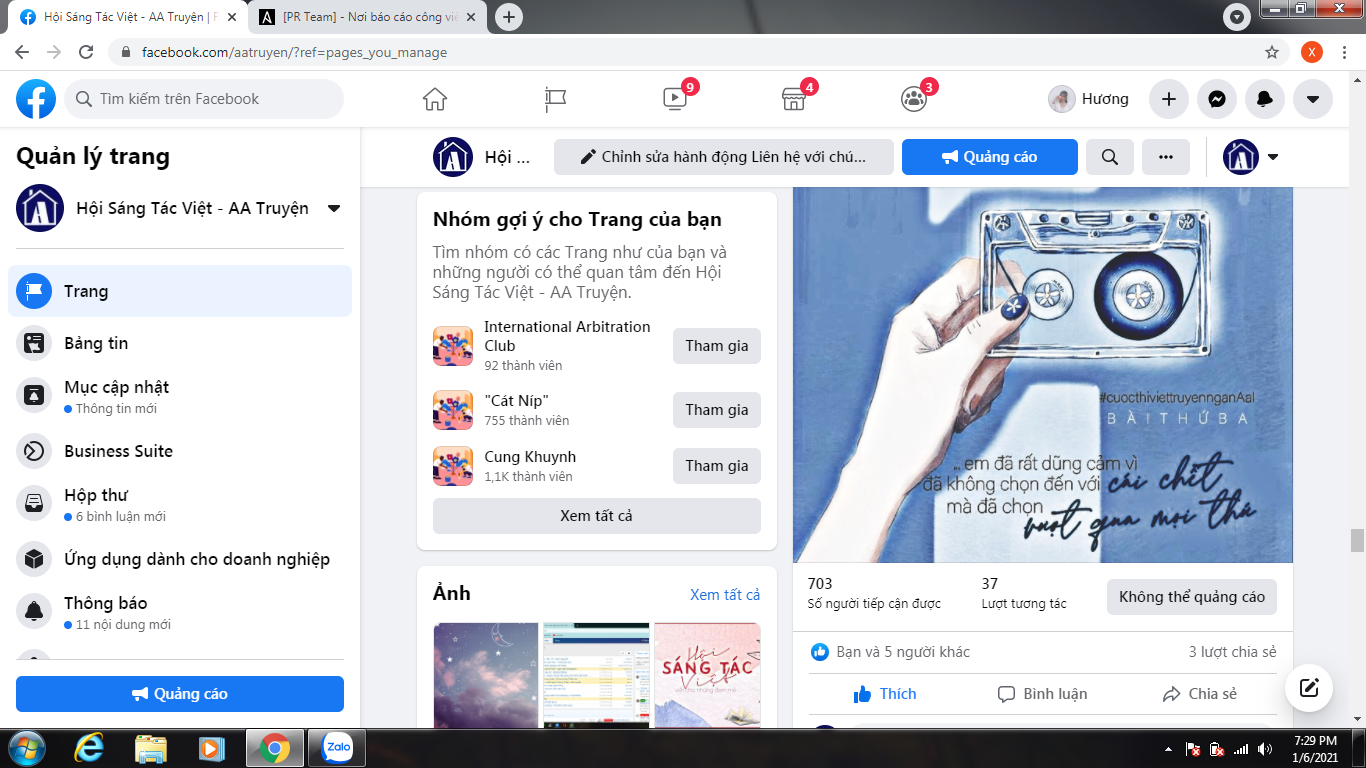Open File Explorer from taskbar
The width and height of the screenshot is (1366, 768).
click(x=151, y=748)
